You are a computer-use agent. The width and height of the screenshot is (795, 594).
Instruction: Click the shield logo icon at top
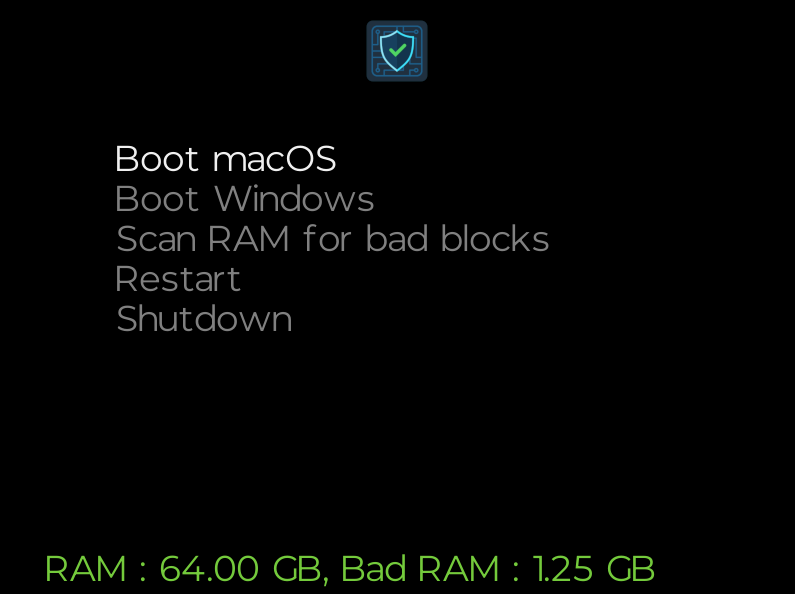pos(397,51)
